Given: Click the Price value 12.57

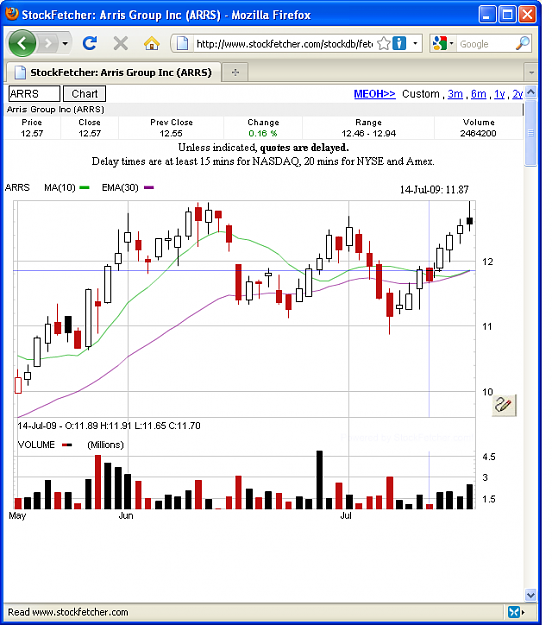Looking at the screenshot, I should click(32, 134).
